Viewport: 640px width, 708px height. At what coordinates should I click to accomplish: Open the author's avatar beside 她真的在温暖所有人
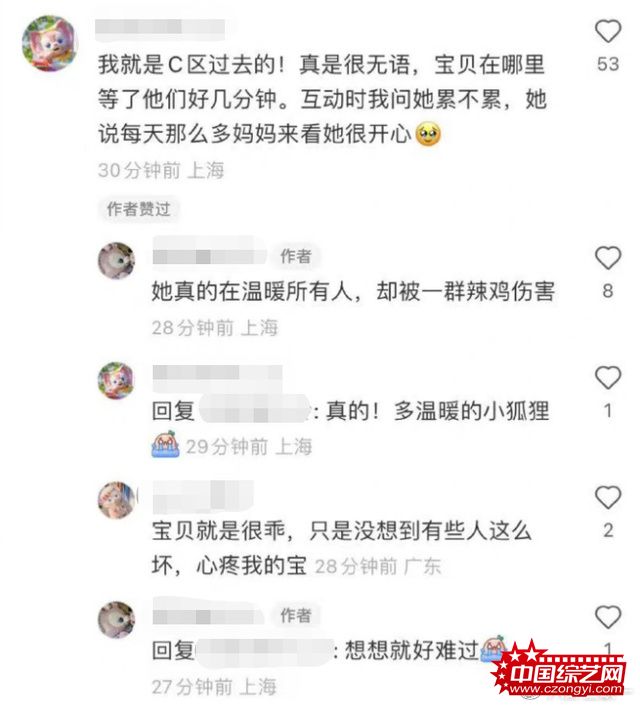coord(117,261)
